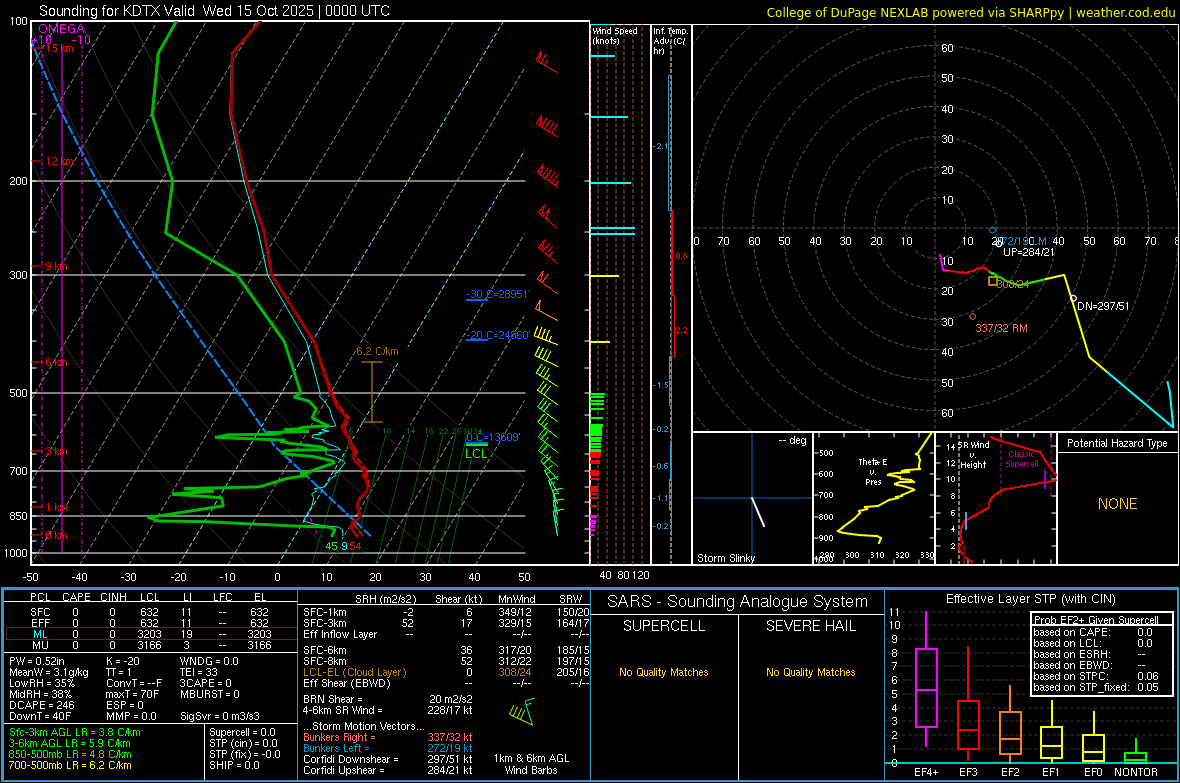Click the -30 C=28951' level label
This screenshot has height=783, width=1180.
click(x=498, y=294)
